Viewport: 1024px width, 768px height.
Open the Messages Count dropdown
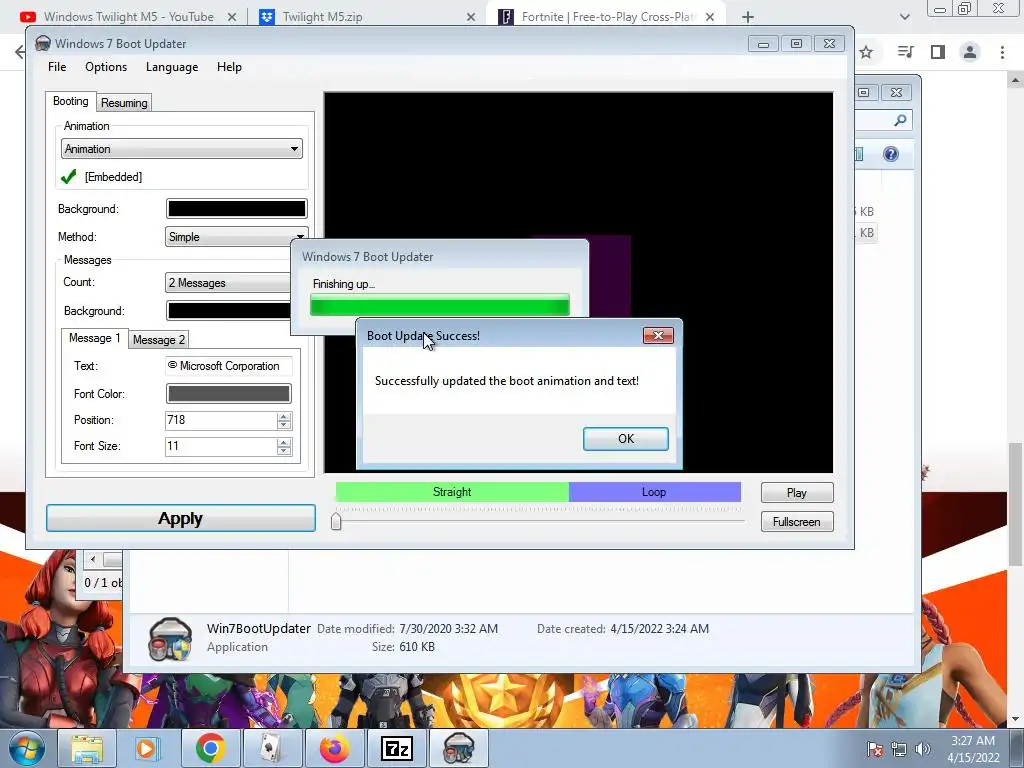click(227, 283)
